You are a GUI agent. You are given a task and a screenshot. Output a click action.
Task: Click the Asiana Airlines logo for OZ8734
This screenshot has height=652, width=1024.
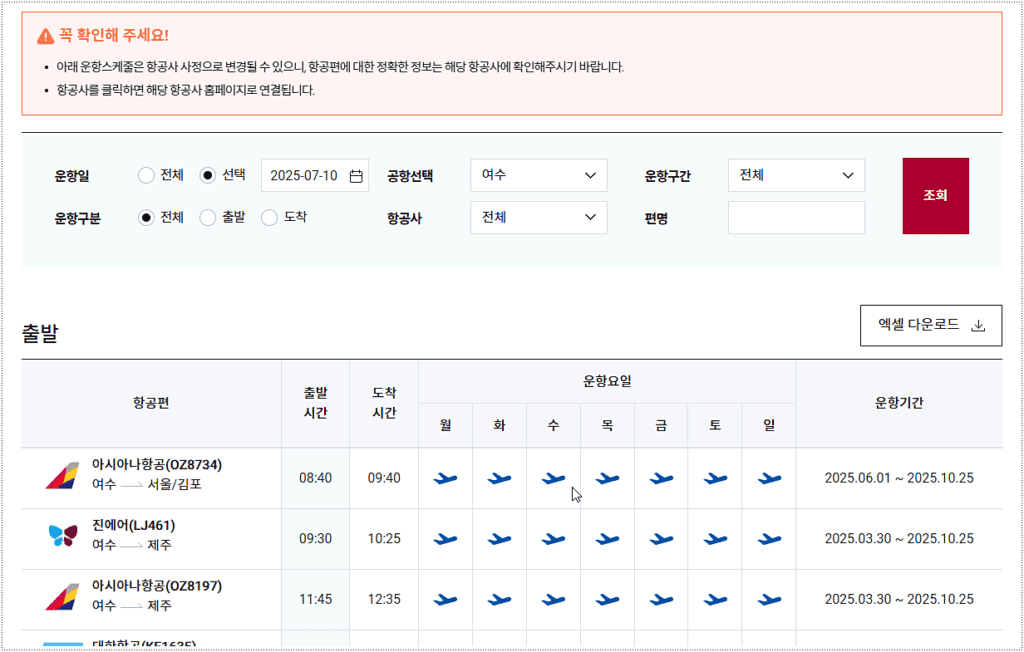(62, 476)
